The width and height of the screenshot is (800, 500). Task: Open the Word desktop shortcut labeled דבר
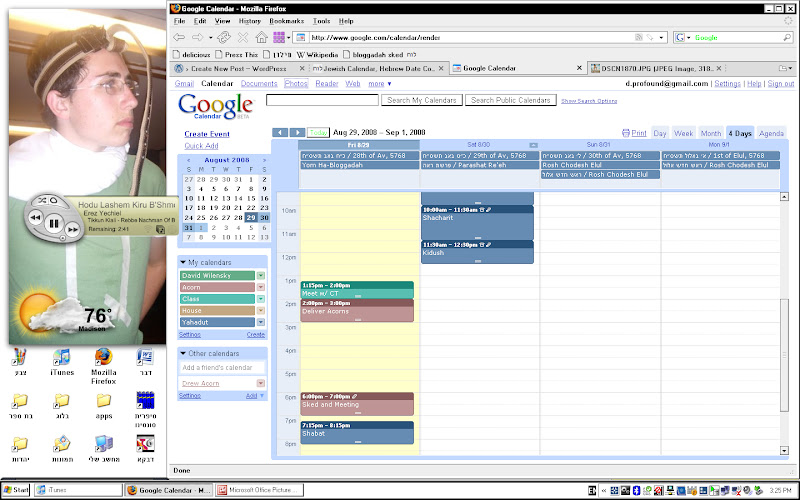[x=145, y=363]
